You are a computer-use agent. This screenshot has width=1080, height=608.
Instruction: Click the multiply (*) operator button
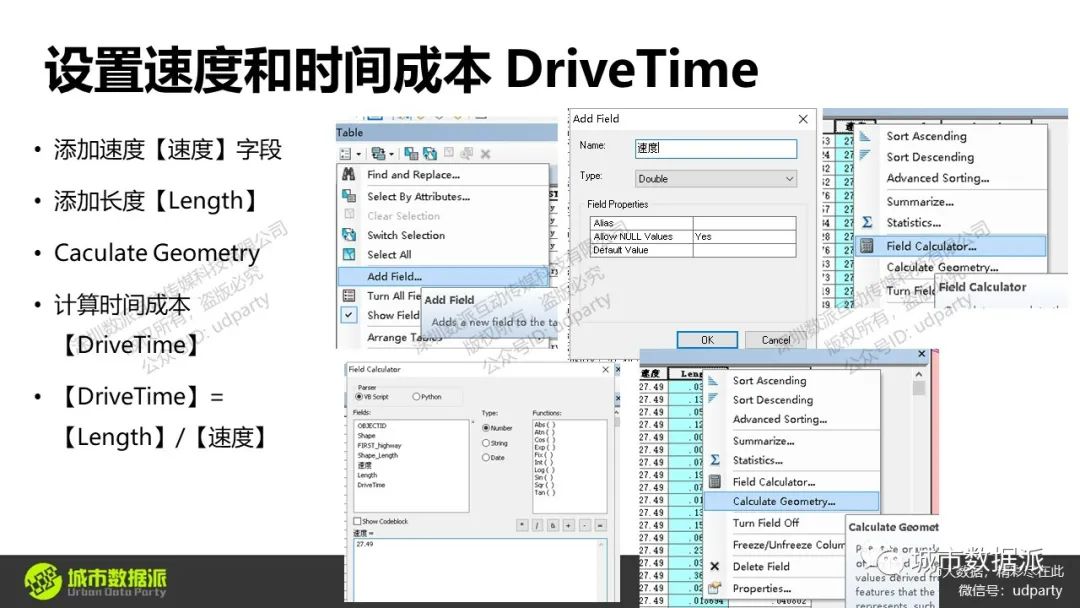(522, 525)
